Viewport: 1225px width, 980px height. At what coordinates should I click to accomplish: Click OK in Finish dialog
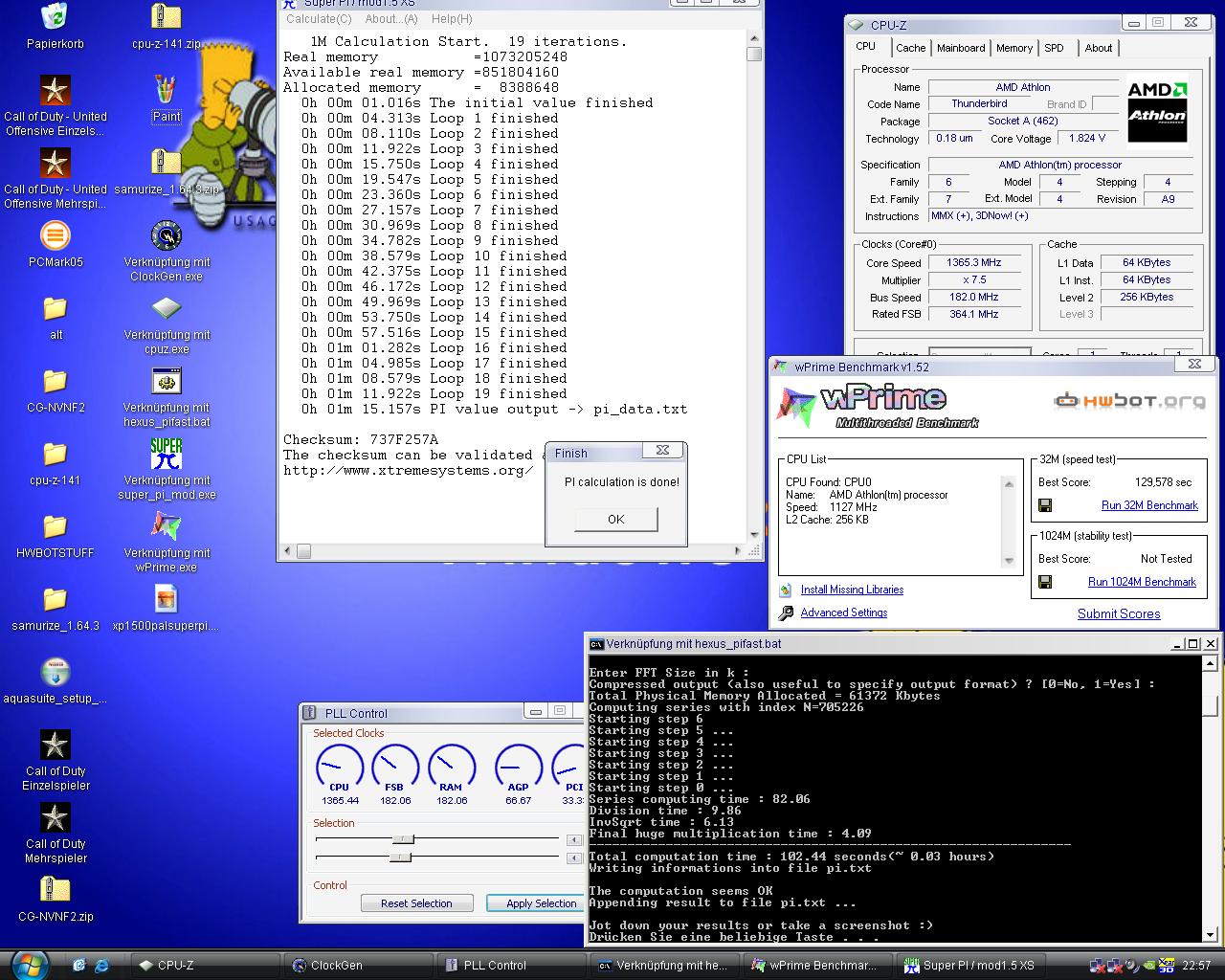(x=615, y=519)
